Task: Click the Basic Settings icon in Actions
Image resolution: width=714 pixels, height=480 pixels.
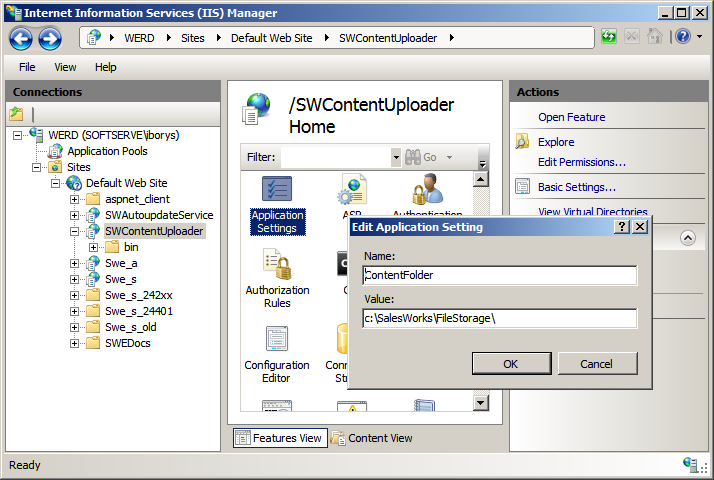Action: click(522, 187)
